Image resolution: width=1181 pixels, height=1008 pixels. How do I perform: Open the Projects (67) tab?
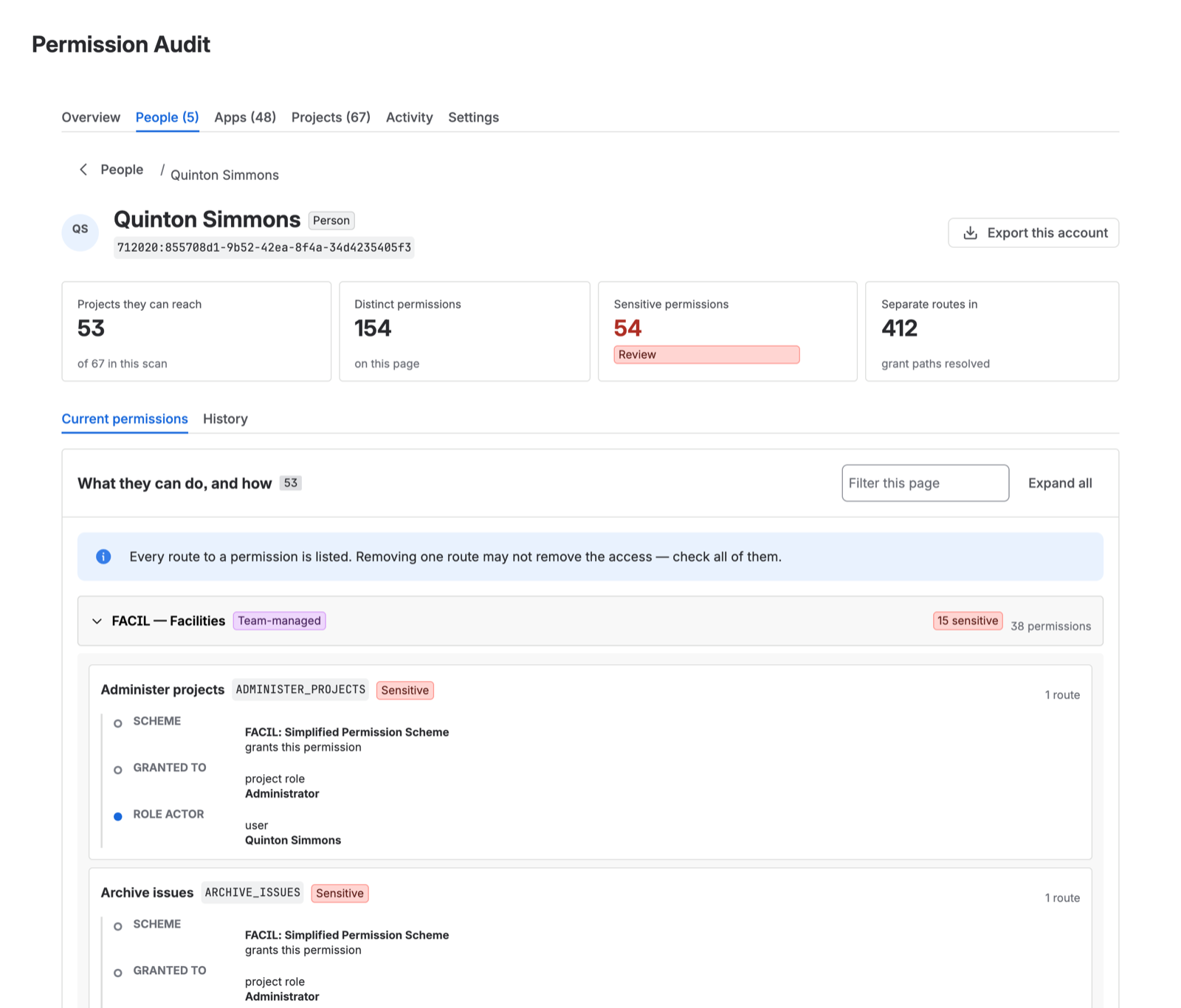[x=331, y=117]
